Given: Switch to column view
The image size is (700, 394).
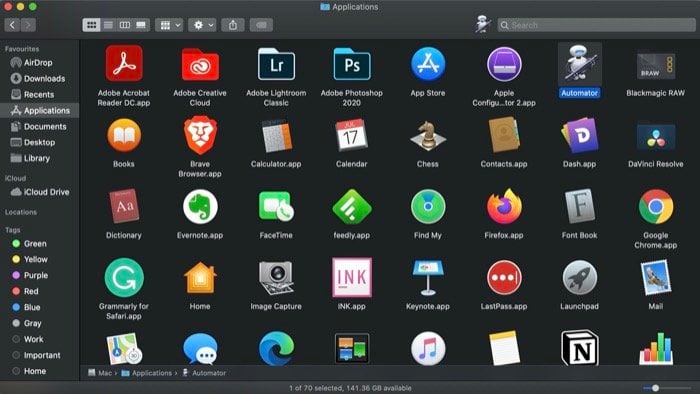Looking at the screenshot, I should point(125,25).
